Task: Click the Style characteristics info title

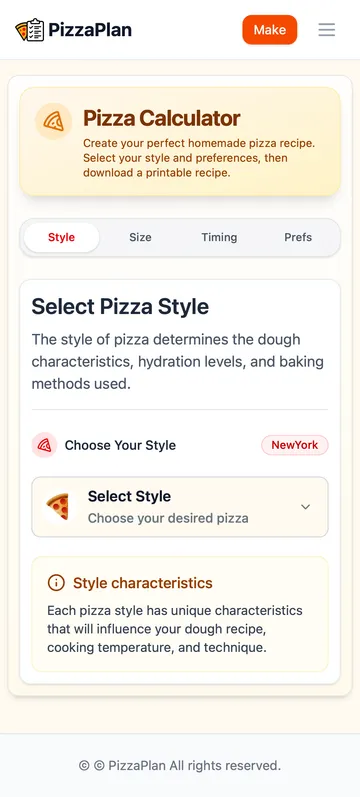Action: pyautogui.click(x=143, y=583)
